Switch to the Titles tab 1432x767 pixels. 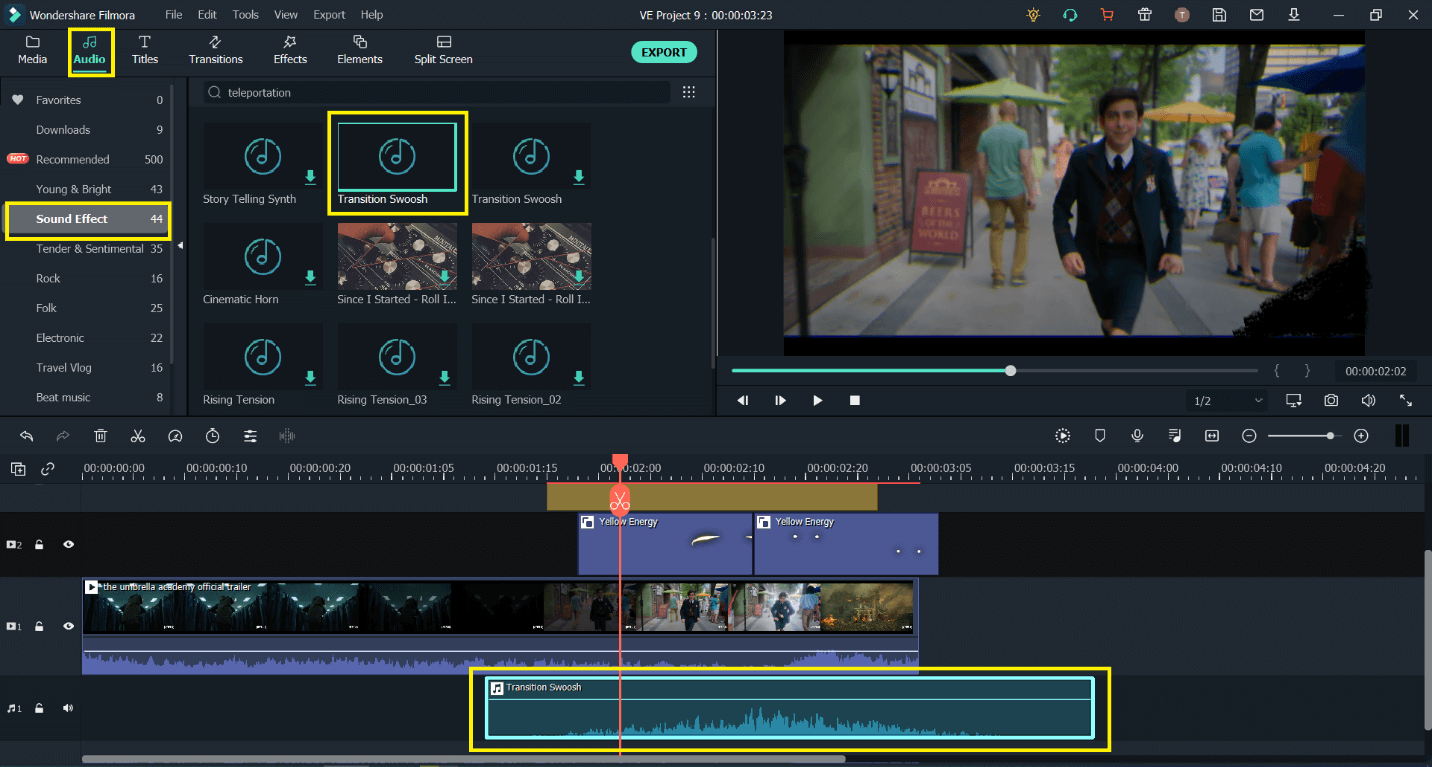tap(145, 50)
